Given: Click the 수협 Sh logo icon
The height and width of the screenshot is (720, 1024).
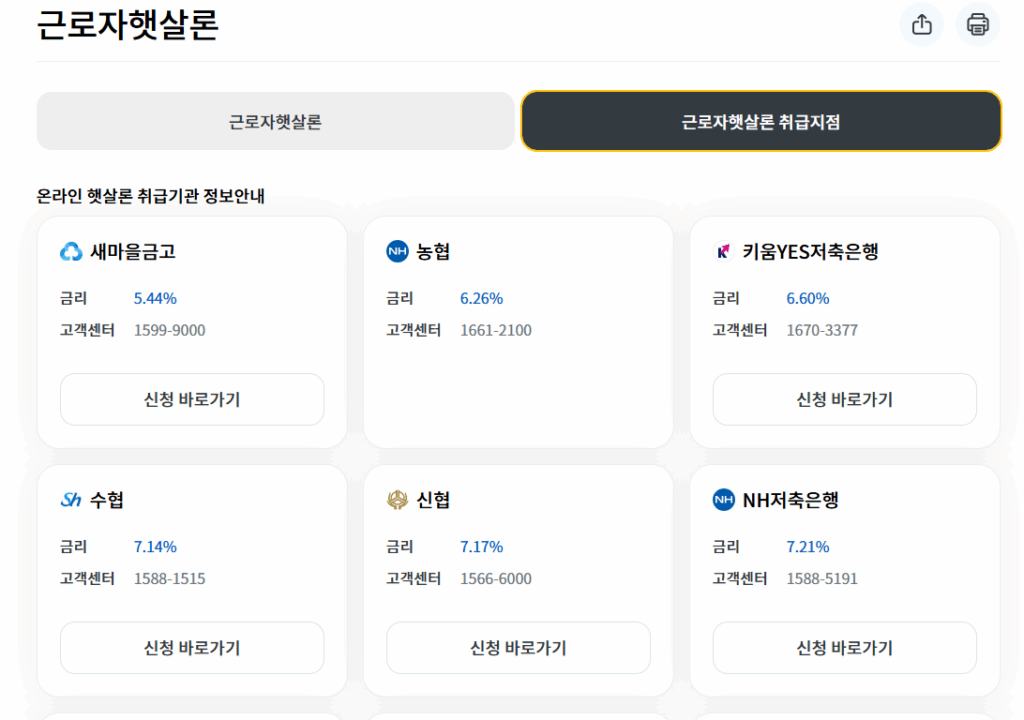Looking at the screenshot, I should coord(71,500).
